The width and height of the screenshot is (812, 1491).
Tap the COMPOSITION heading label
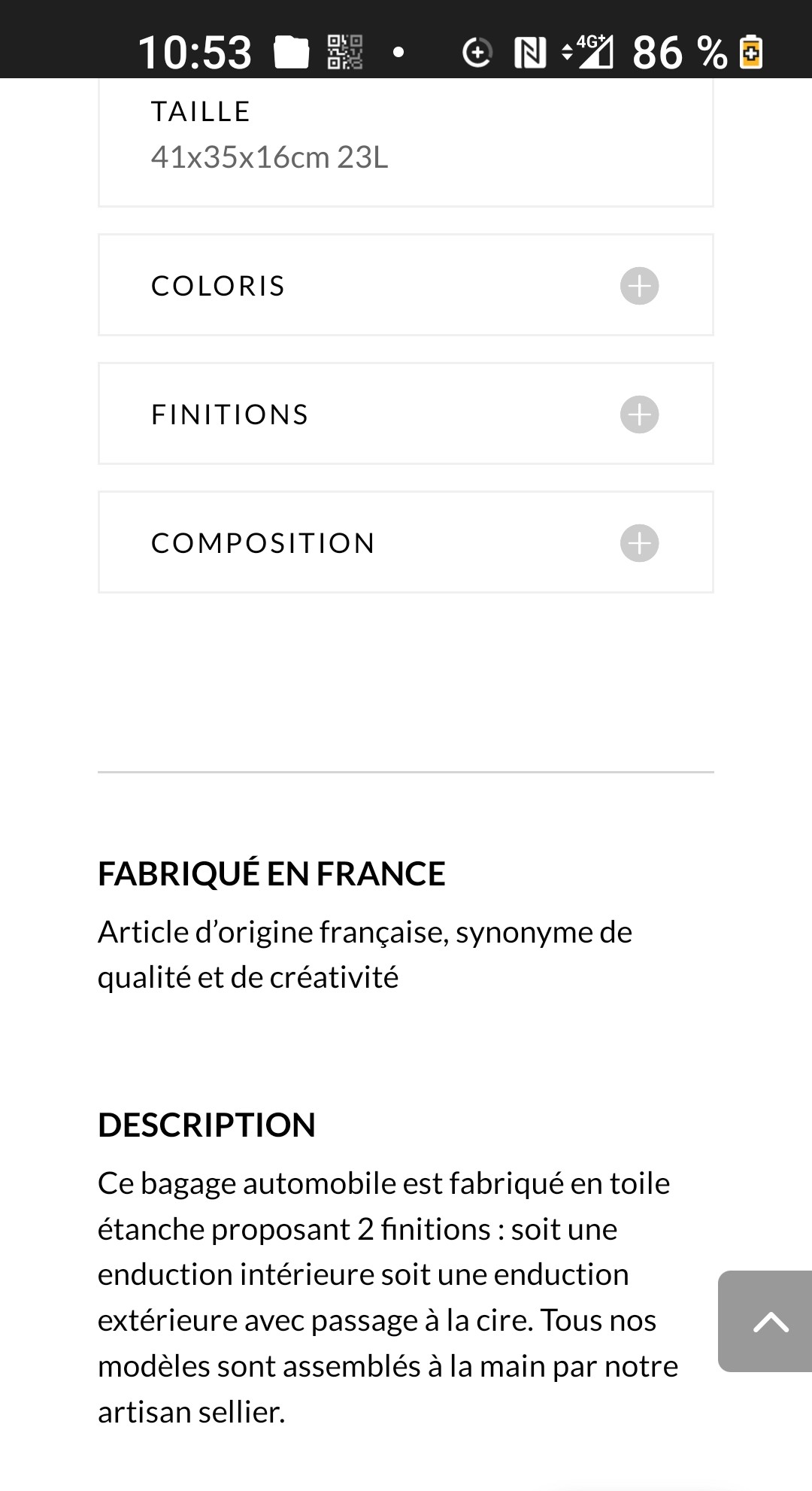pos(263,543)
